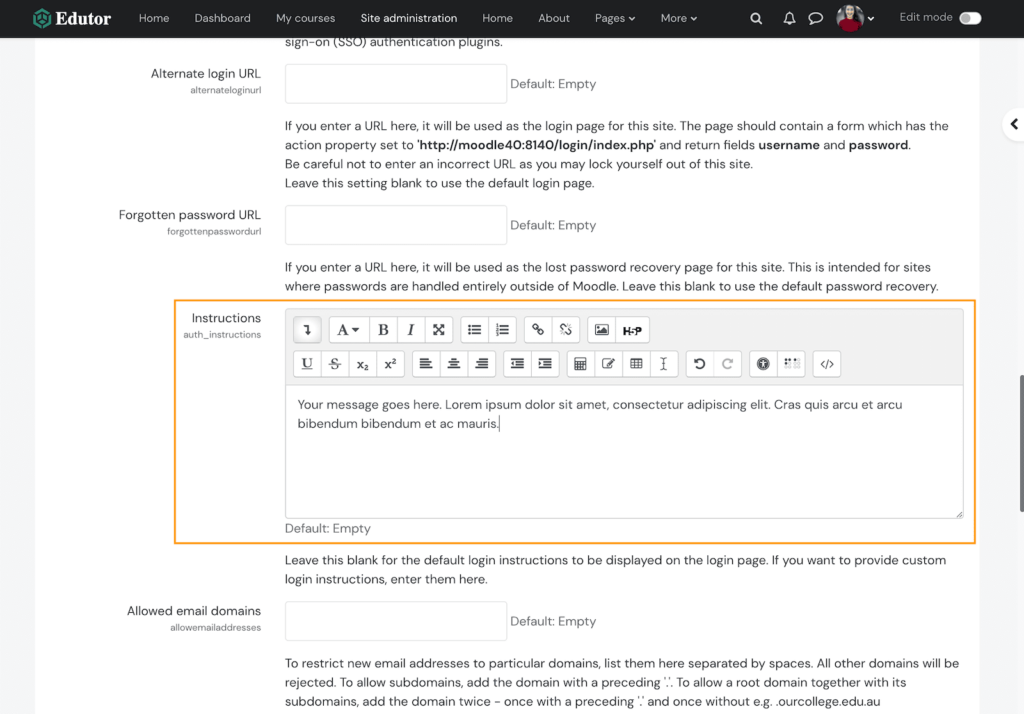Open the More menu
The width and height of the screenshot is (1024, 714).
tap(678, 18)
